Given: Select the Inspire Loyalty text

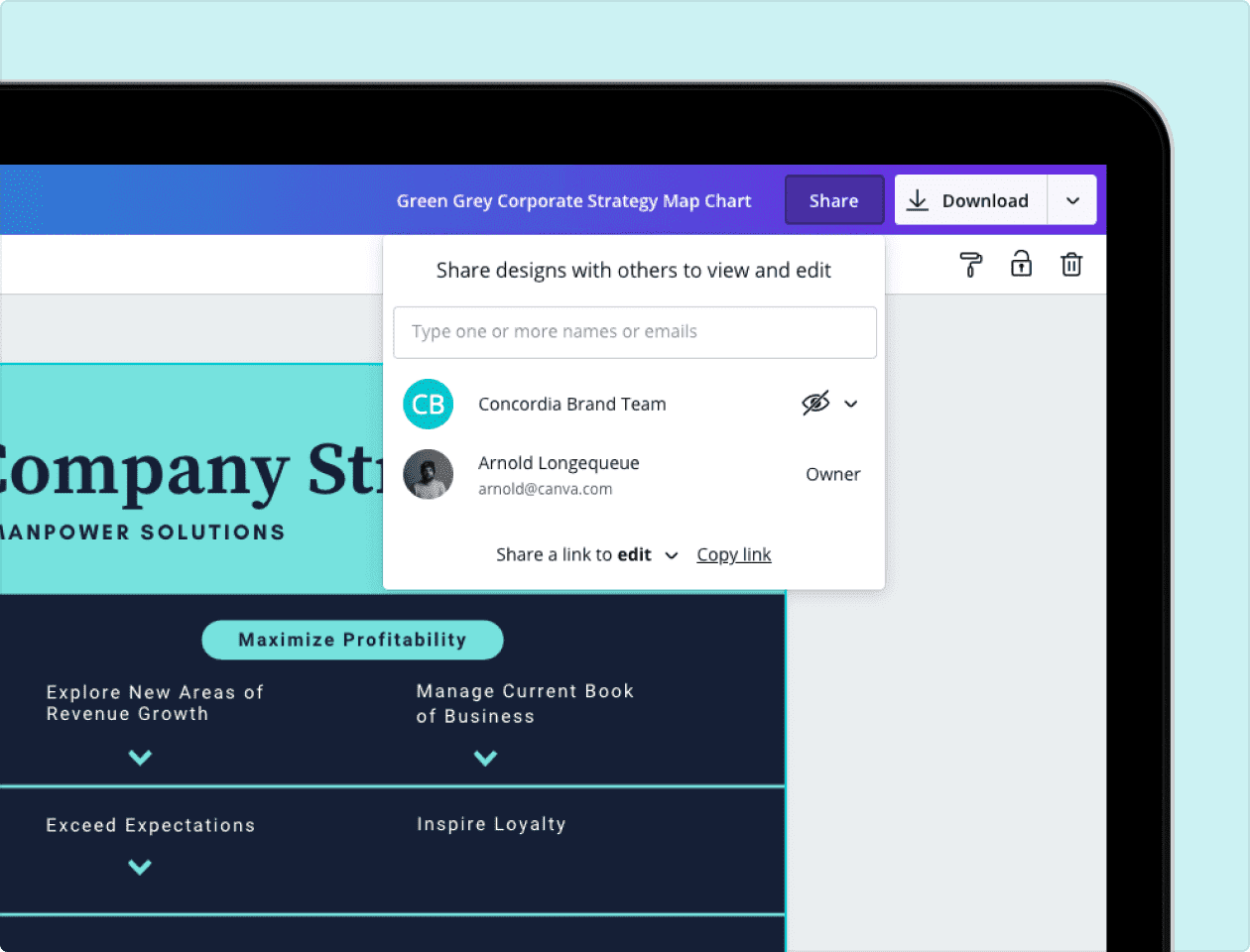Looking at the screenshot, I should tap(491, 824).
